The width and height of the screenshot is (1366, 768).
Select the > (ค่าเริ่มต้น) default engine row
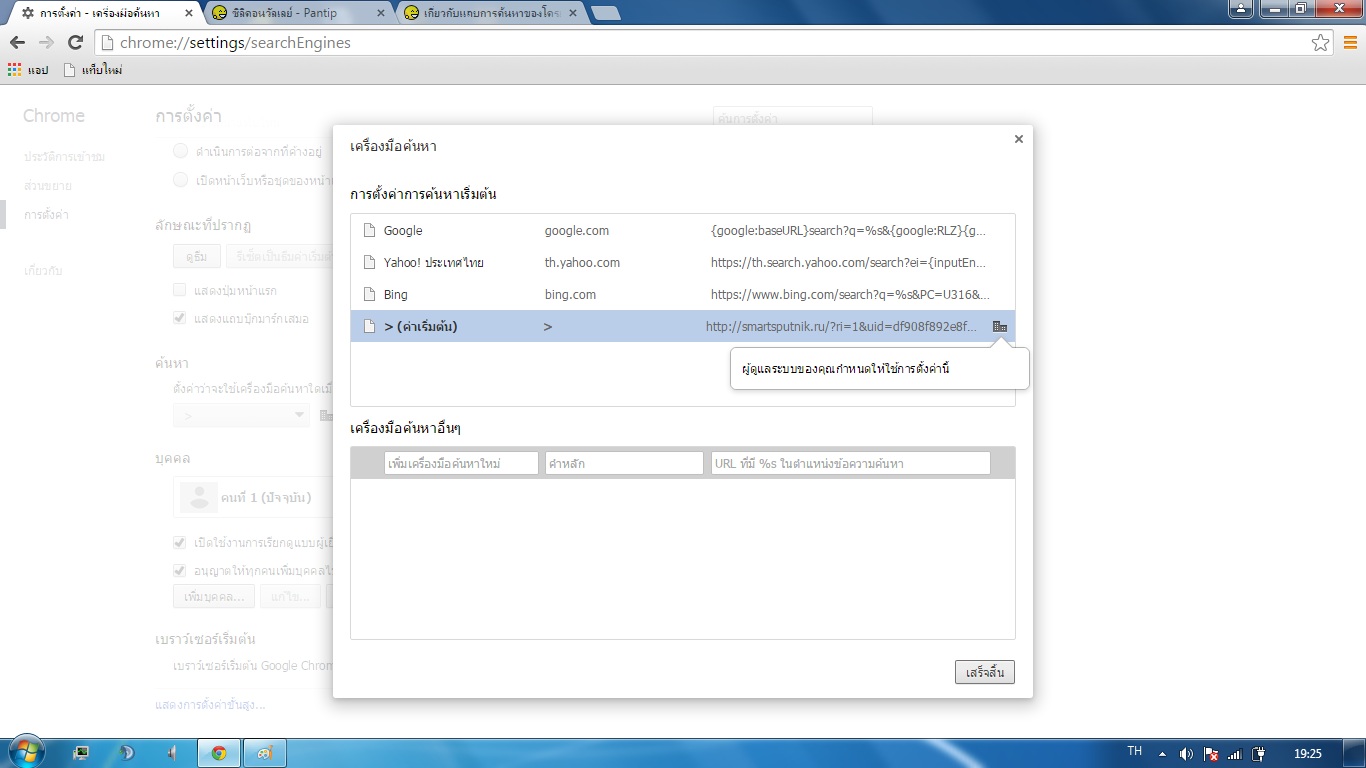point(683,326)
